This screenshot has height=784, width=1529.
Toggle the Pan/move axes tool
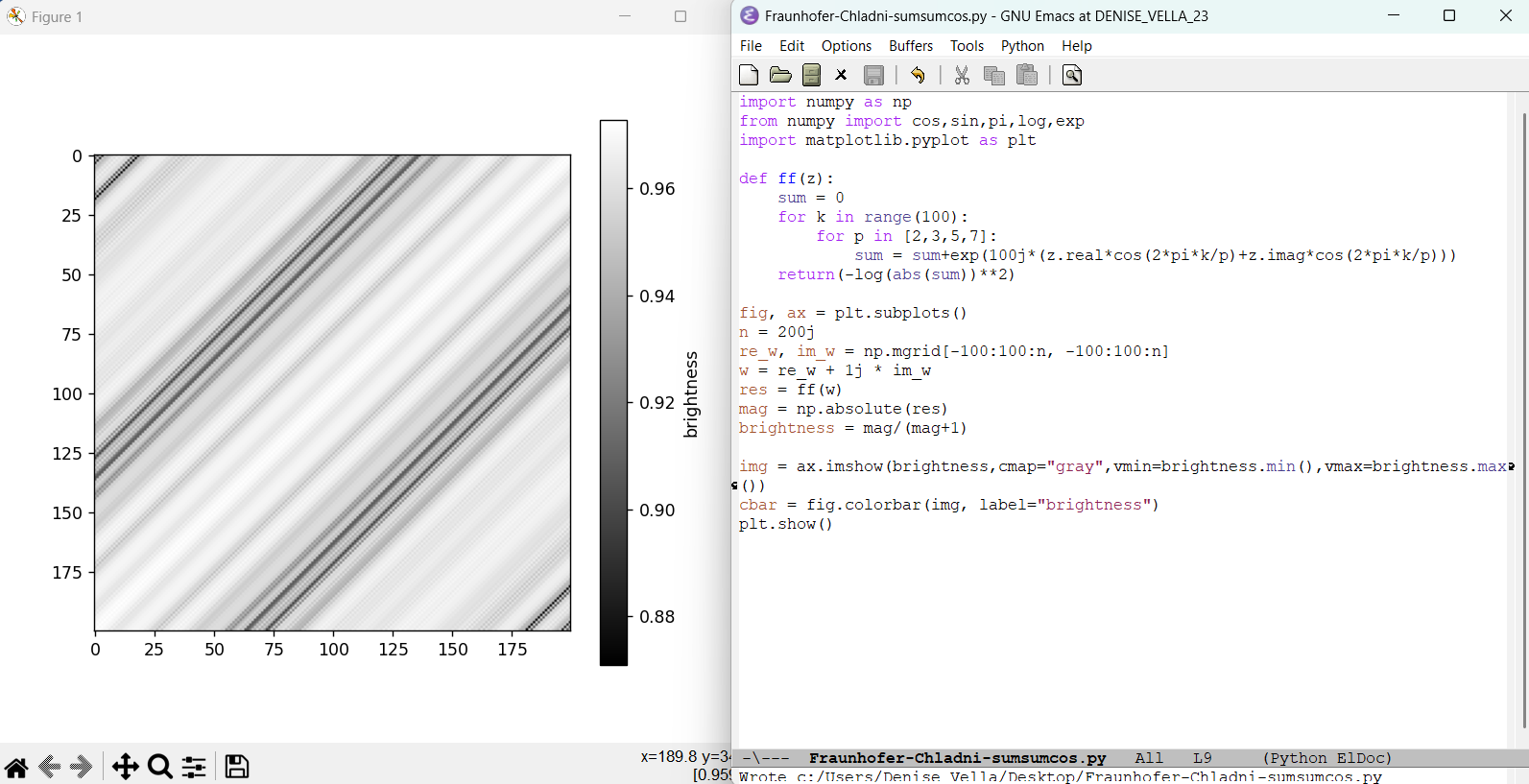coord(125,766)
